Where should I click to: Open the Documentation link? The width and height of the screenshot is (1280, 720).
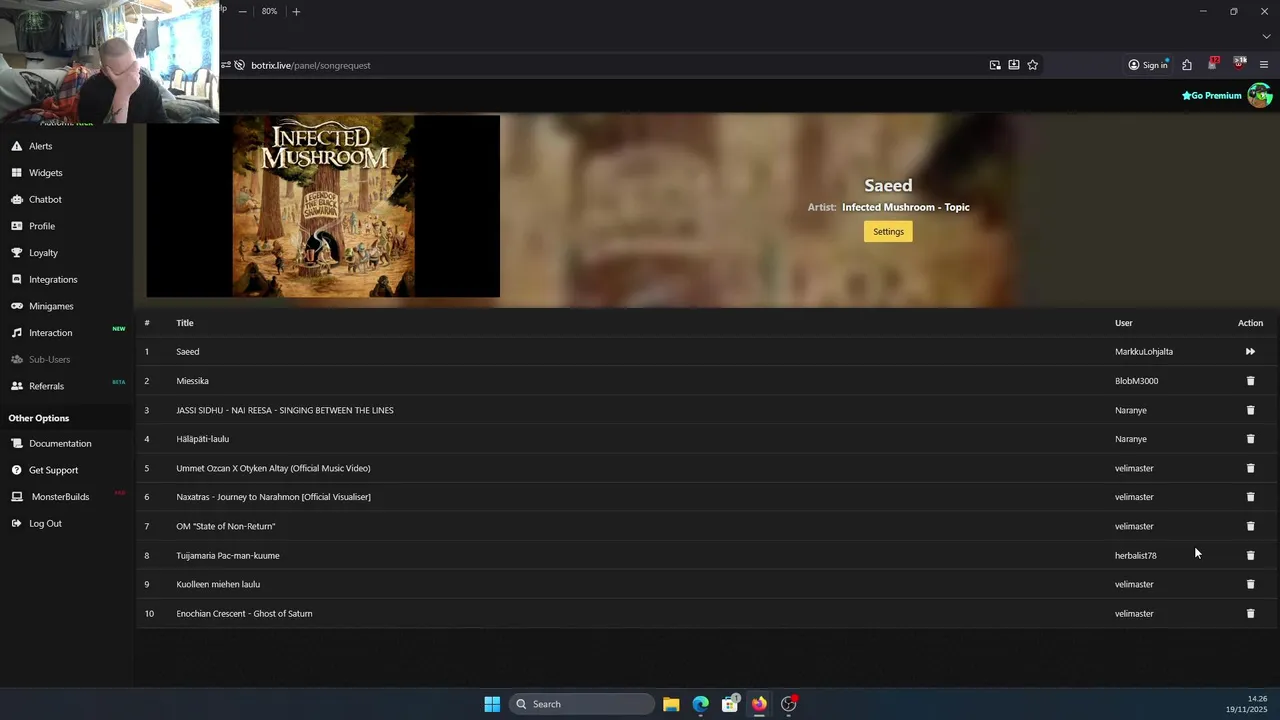(x=60, y=443)
